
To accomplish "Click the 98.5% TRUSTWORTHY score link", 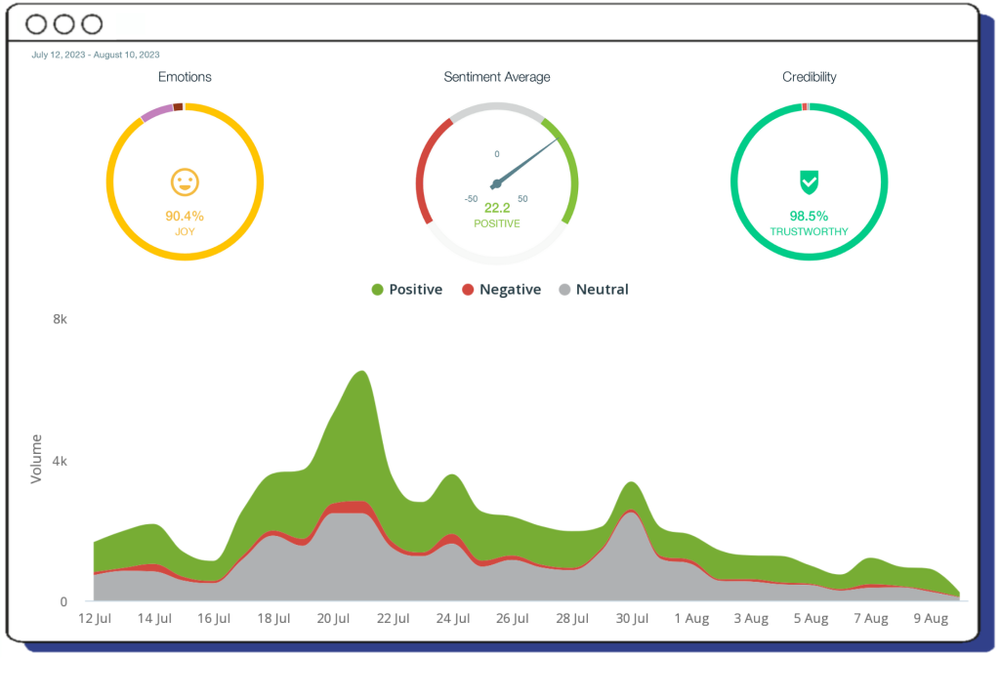I will pos(808,218).
